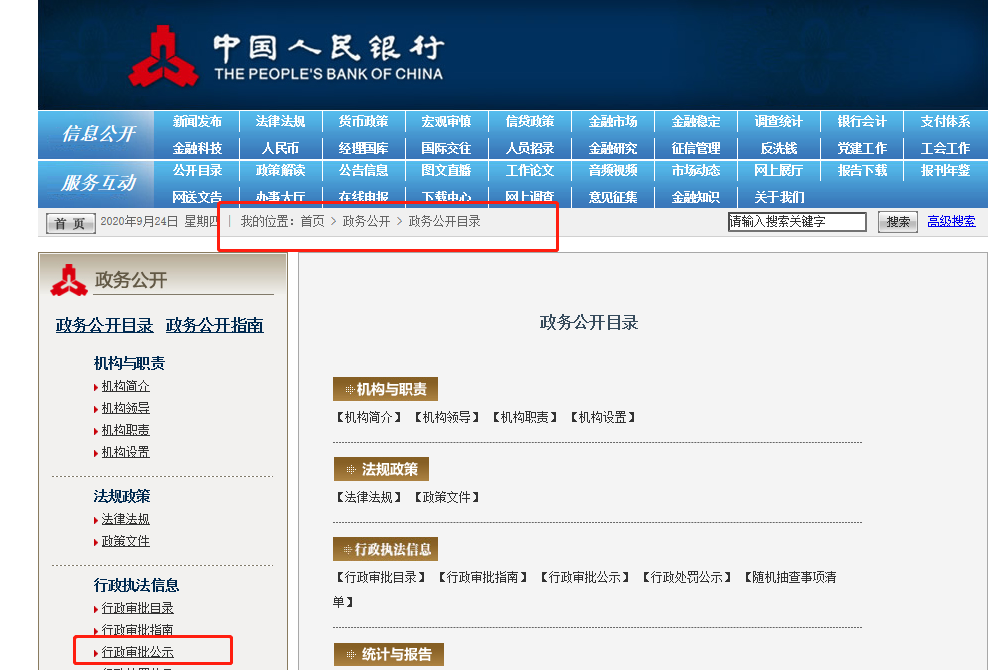Click red arrow bullet beside sidebar 机构领导
Screen dimensions: 1000x670
(x=95, y=409)
